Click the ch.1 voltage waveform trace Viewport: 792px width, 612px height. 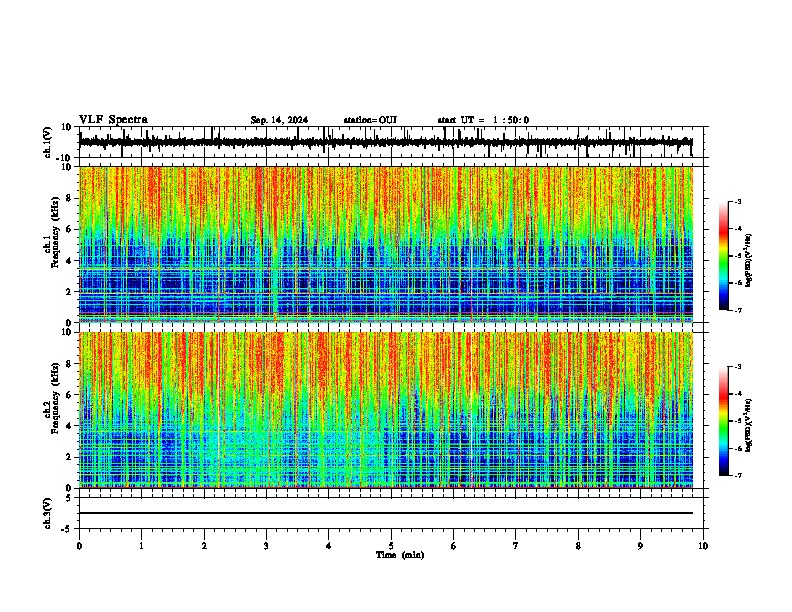pyautogui.click(x=385, y=142)
